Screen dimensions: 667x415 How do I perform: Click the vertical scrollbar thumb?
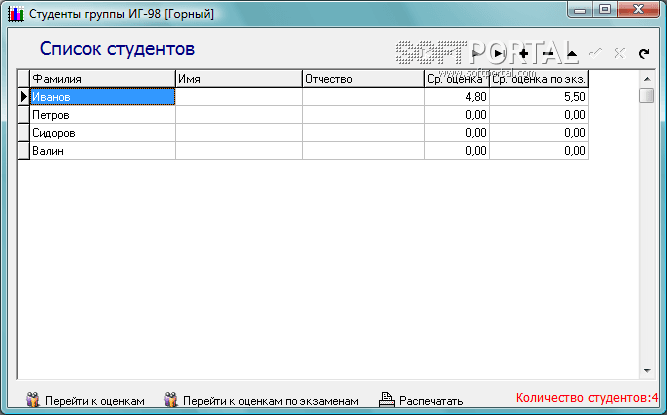pyautogui.click(x=647, y=95)
